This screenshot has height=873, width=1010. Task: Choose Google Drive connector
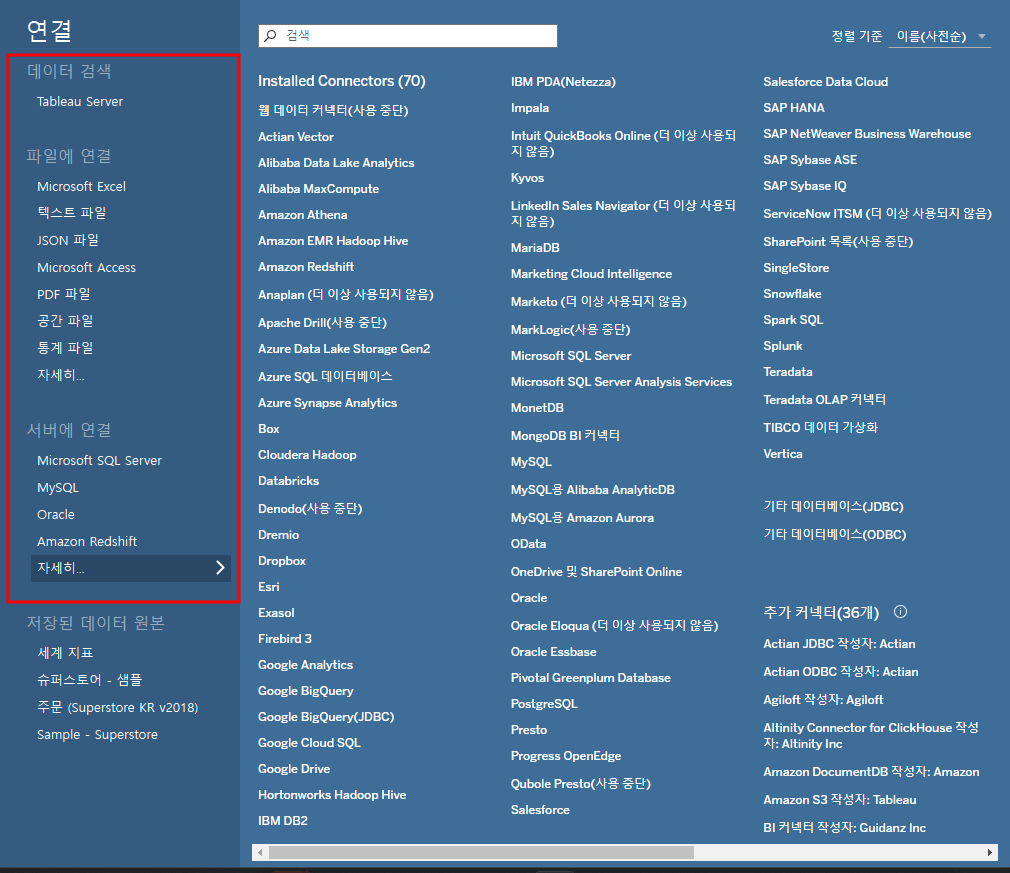pyautogui.click(x=294, y=769)
